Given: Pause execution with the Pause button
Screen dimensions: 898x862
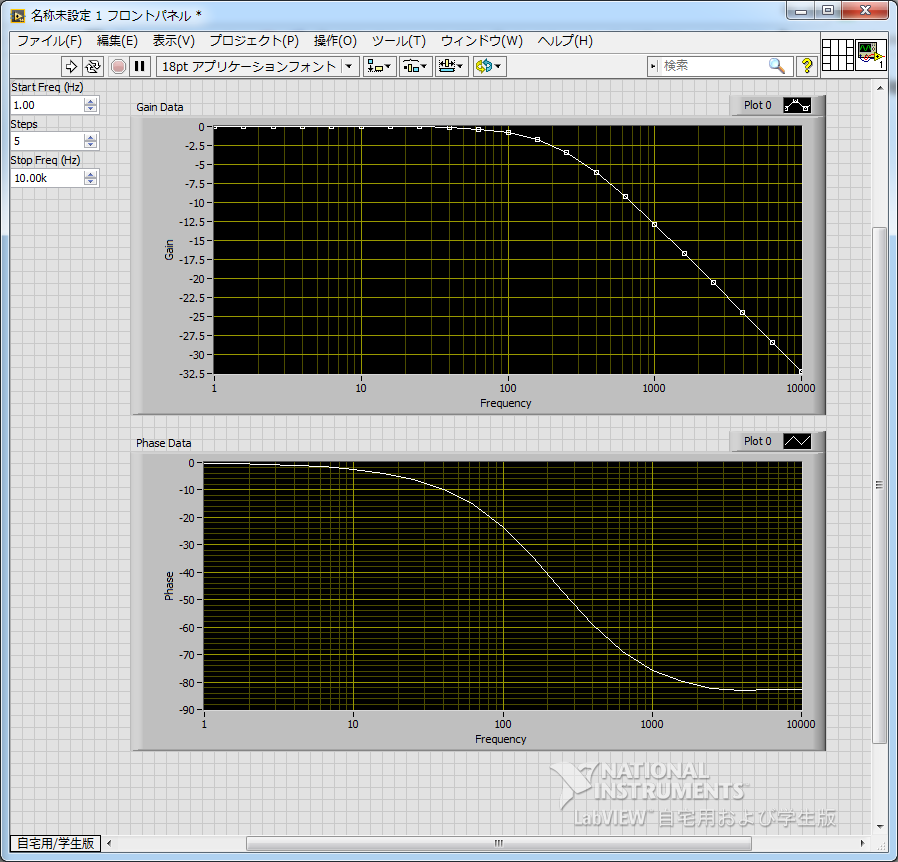Looking at the screenshot, I should pos(140,66).
